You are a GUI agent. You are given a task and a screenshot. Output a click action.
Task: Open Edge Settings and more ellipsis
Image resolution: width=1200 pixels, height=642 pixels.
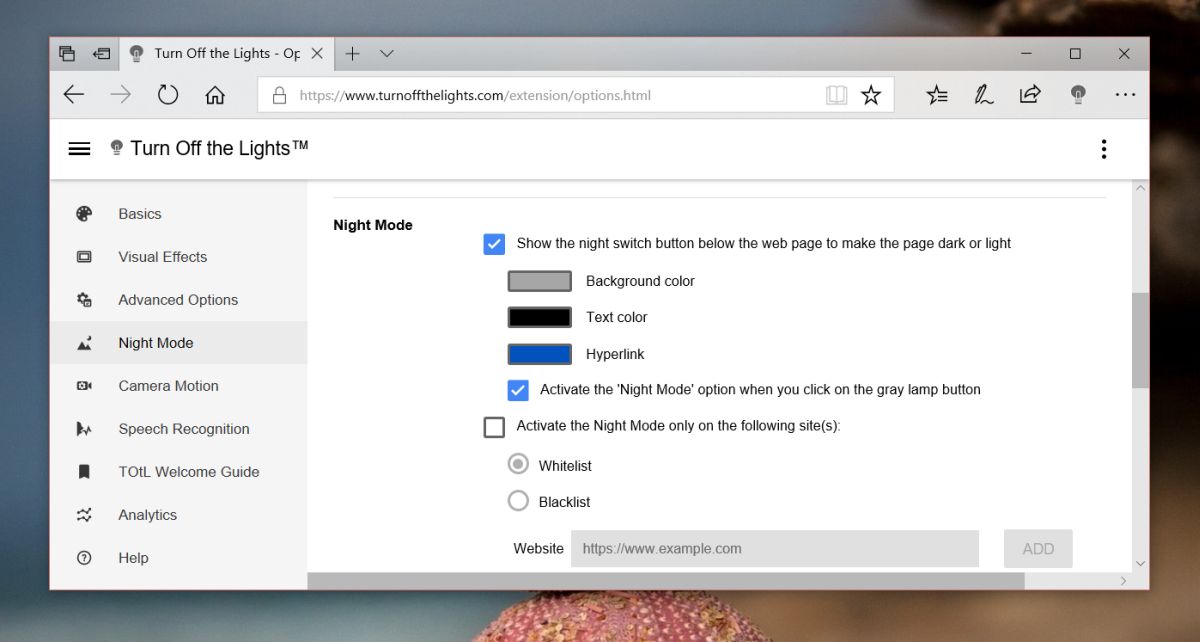(1125, 95)
